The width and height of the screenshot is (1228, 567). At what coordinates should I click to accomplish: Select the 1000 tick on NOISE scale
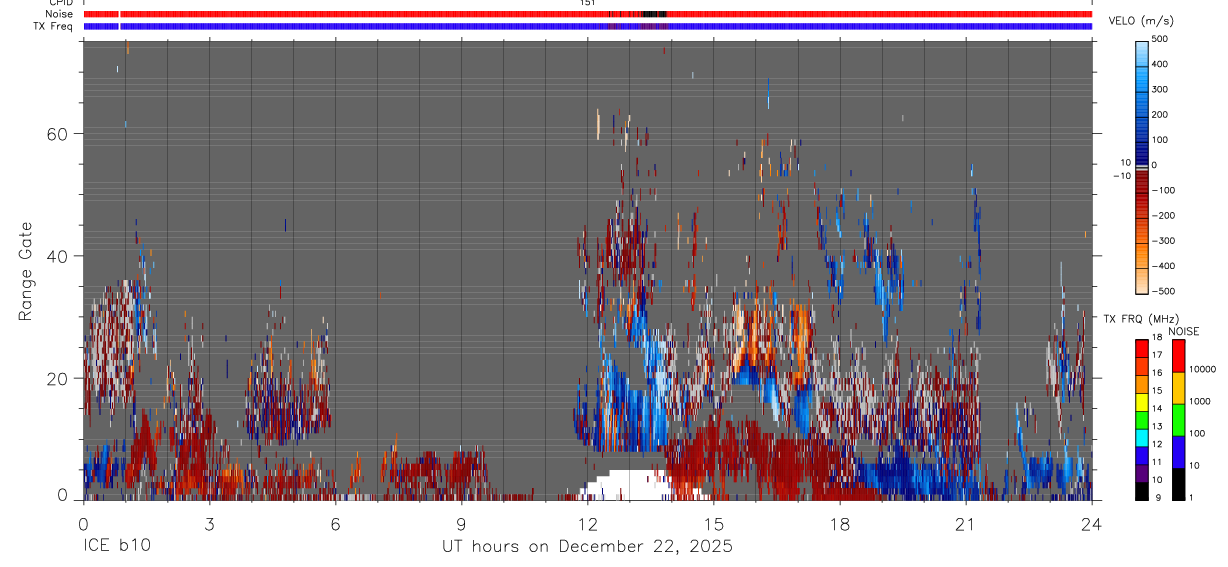(x=1199, y=401)
